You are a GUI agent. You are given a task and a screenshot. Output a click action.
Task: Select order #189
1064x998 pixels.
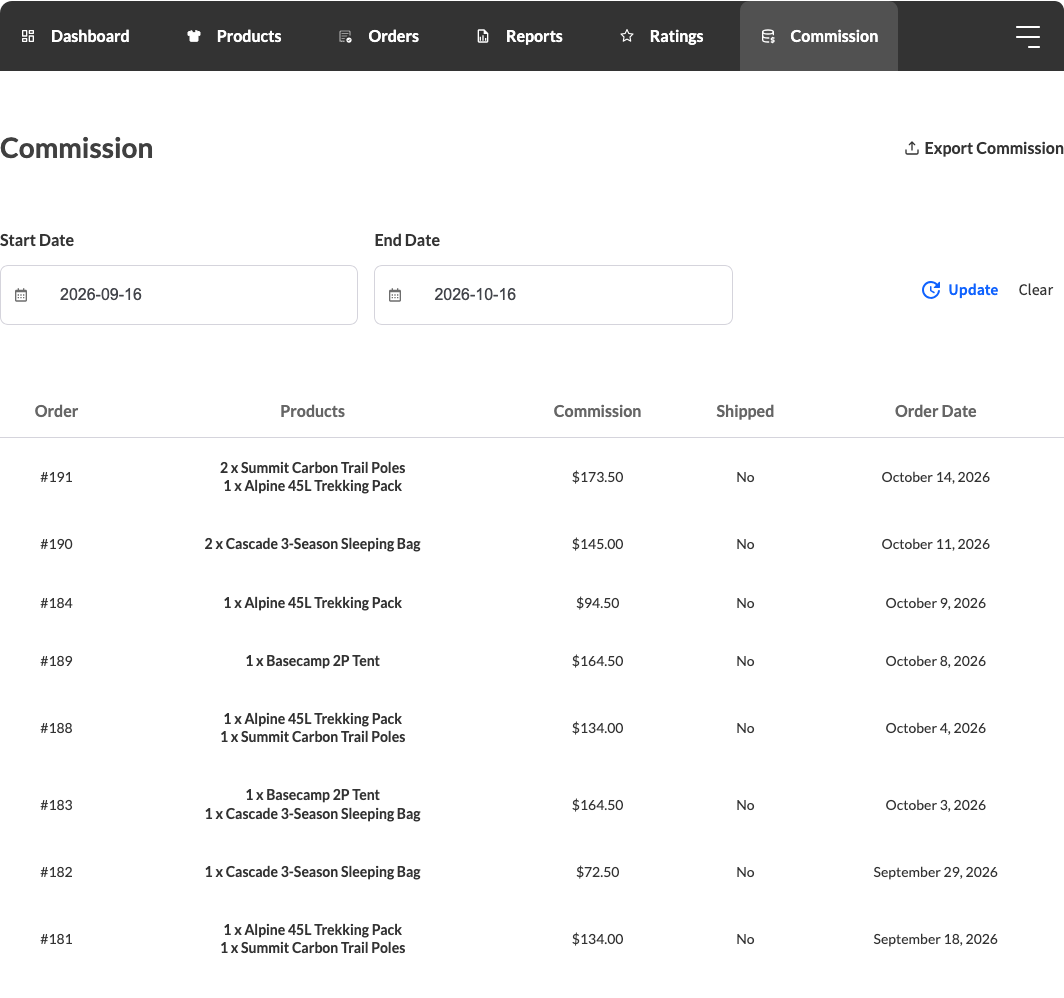pos(56,661)
